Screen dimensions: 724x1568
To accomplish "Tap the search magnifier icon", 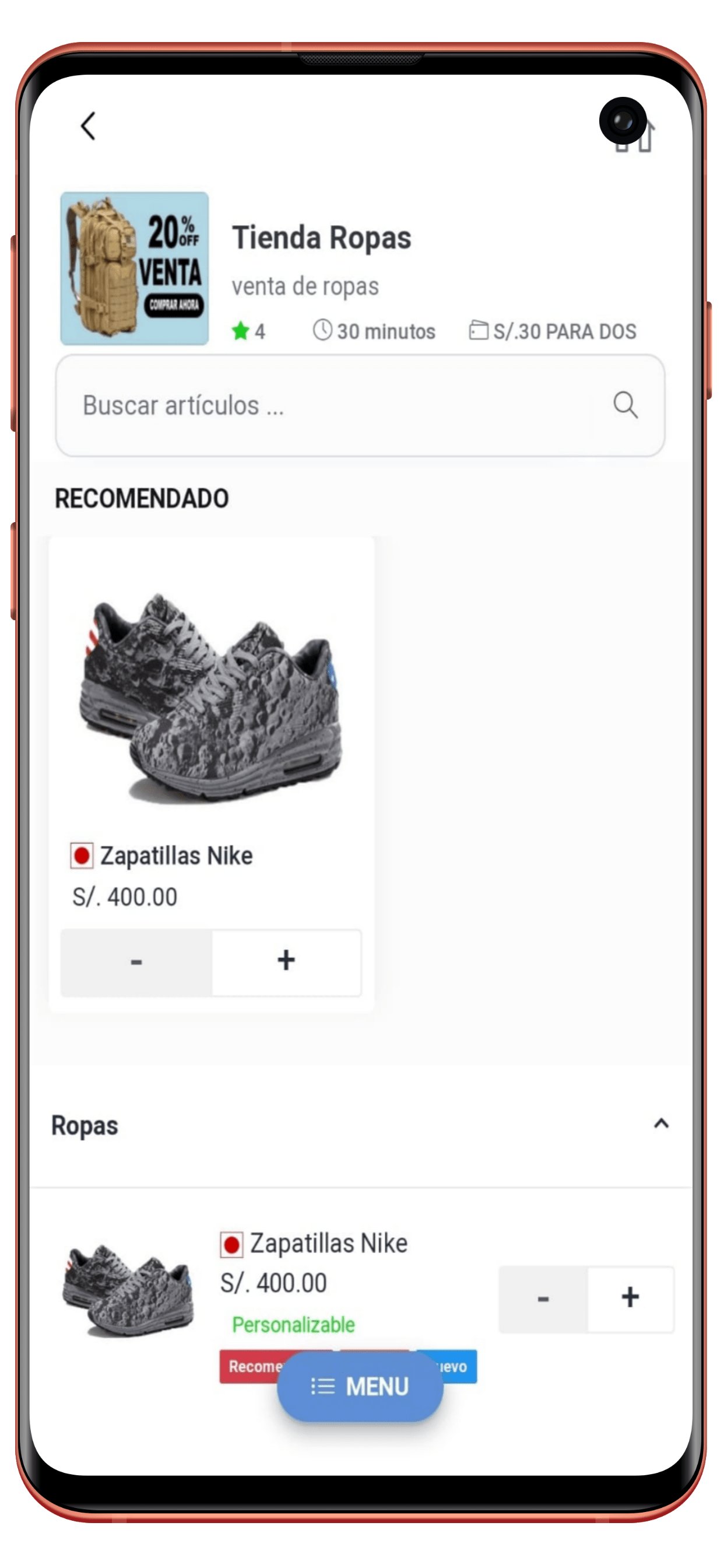I will point(625,405).
